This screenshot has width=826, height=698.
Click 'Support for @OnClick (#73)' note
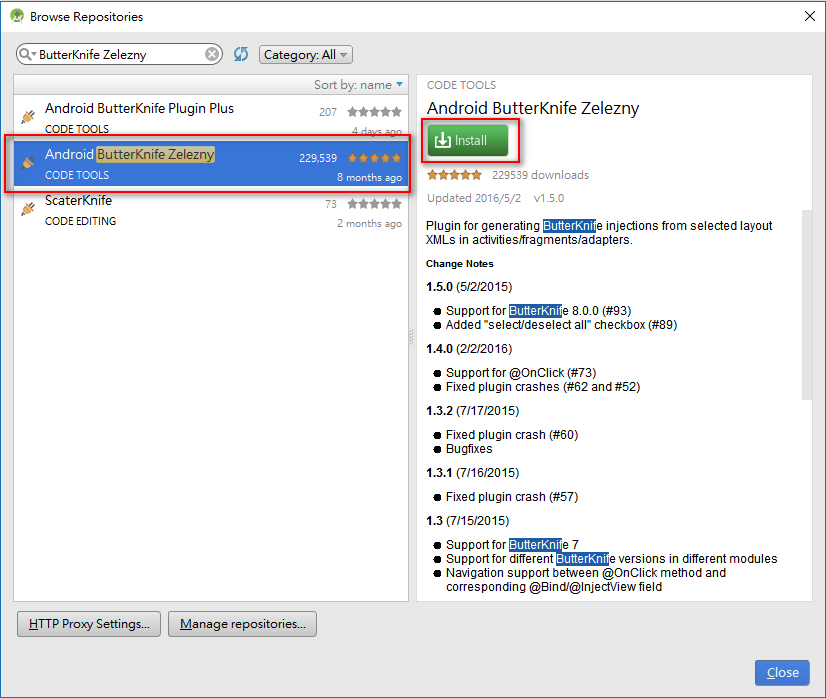pyautogui.click(x=520, y=373)
